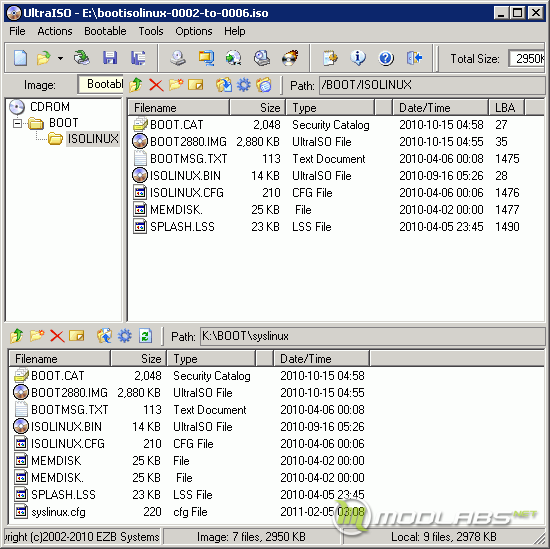Click the folder-with-label icon beside the image gear
550x549 pixels.
click(x=264, y=85)
